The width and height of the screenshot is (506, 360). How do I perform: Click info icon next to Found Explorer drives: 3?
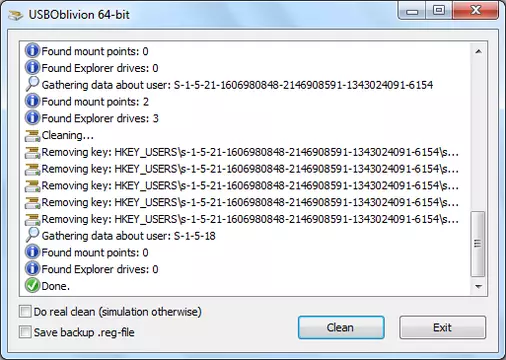32,118
